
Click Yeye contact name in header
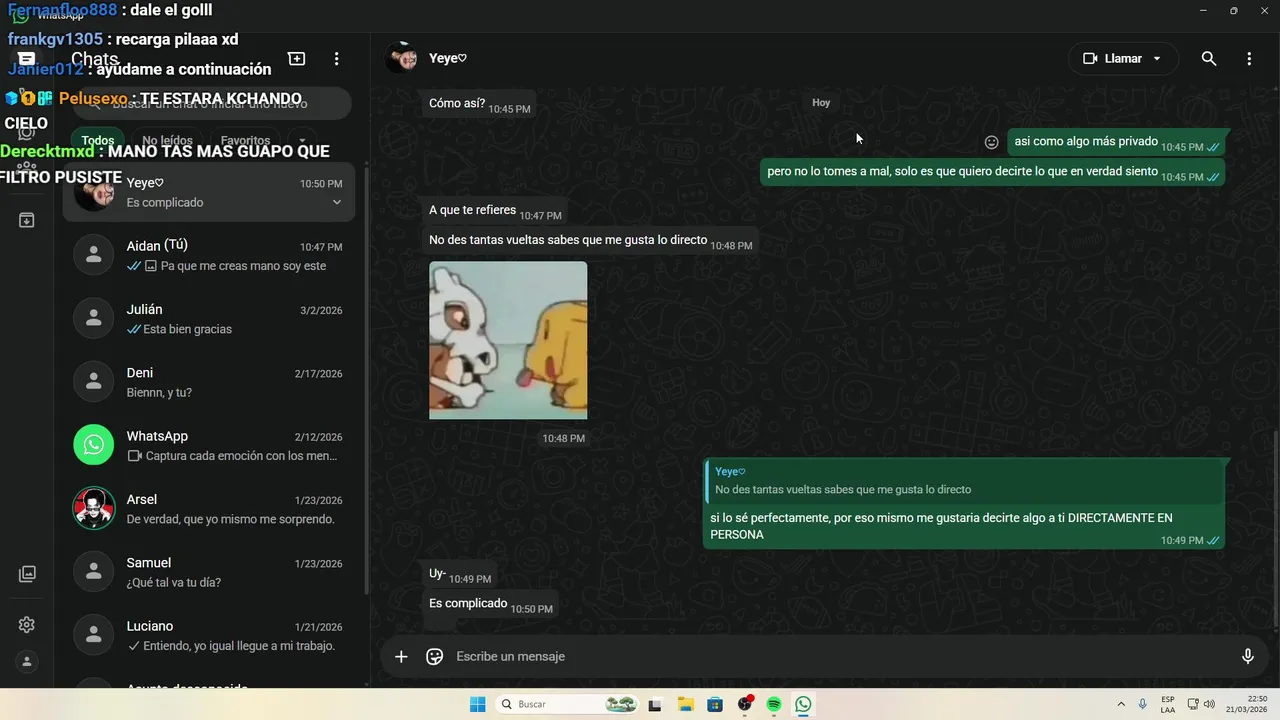tap(448, 59)
